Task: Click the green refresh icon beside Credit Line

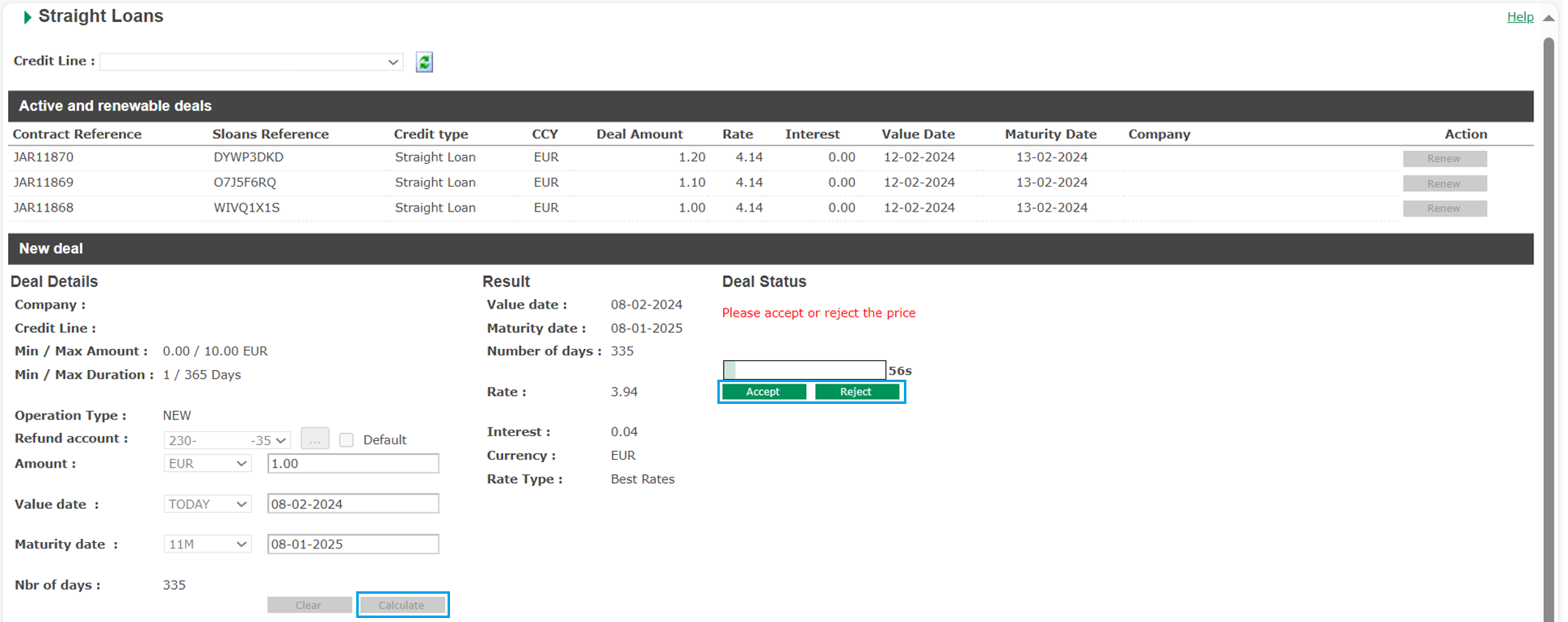Action: pyautogui.click(x=424, y=62)
